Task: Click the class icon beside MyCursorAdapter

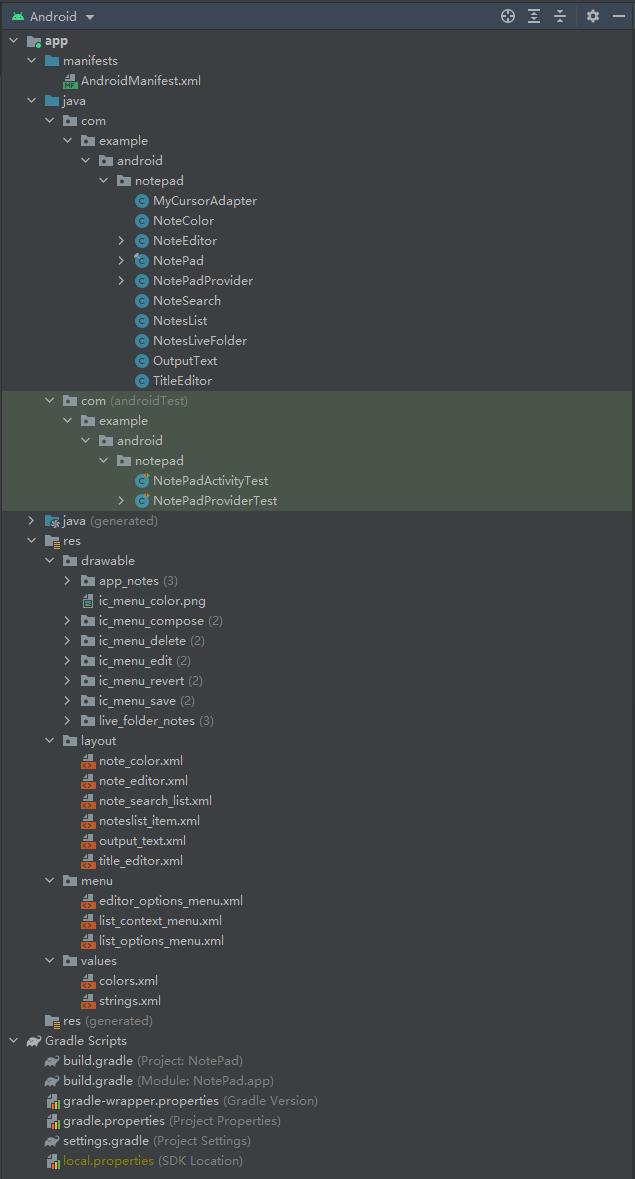Action: [140, 200]
